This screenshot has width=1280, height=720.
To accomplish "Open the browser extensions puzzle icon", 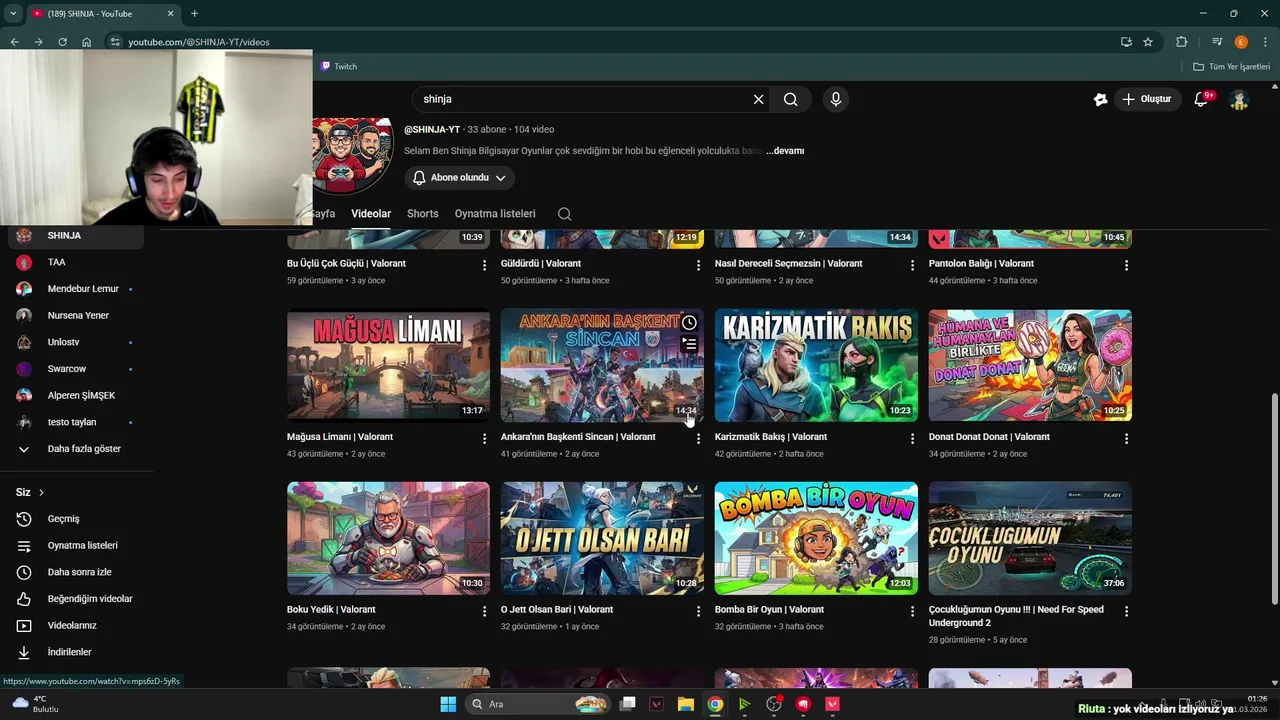I will tap(1181, 42).
